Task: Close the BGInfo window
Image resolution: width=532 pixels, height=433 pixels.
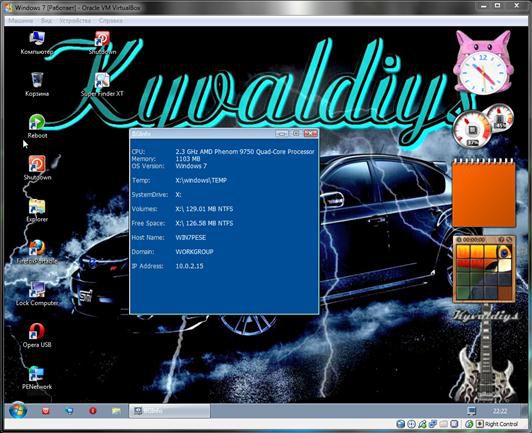Action: 310,133
